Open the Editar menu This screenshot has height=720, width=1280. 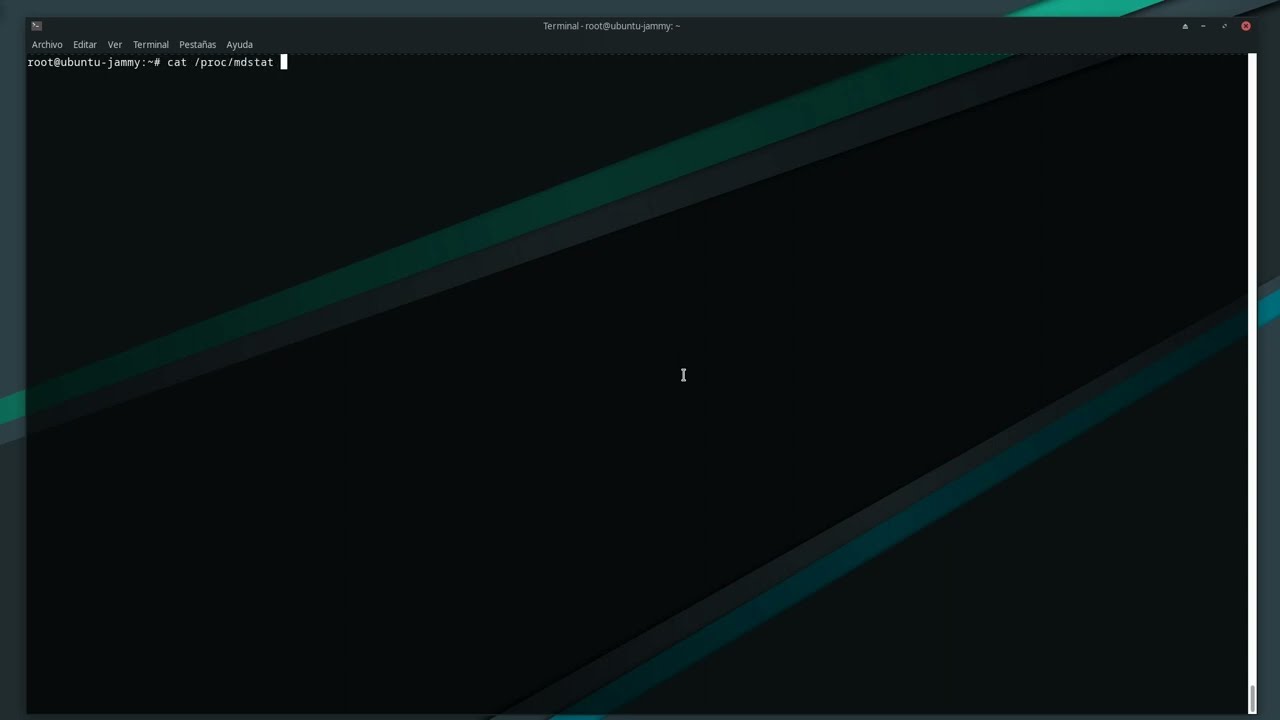(85, 44)
